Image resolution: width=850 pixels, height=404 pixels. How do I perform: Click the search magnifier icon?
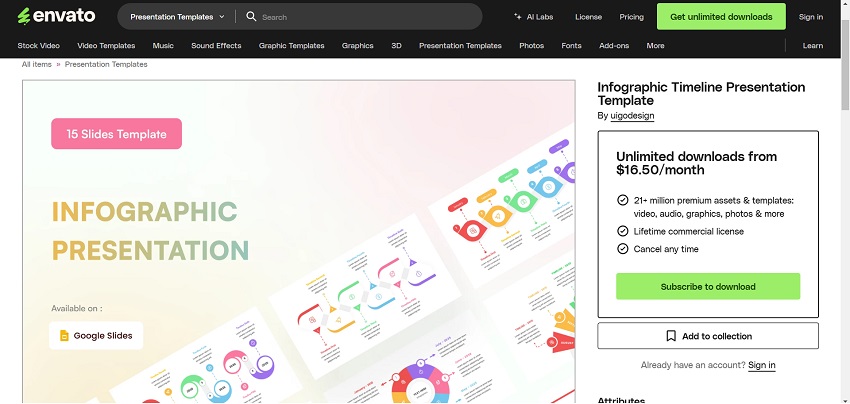tap(251, 16)
